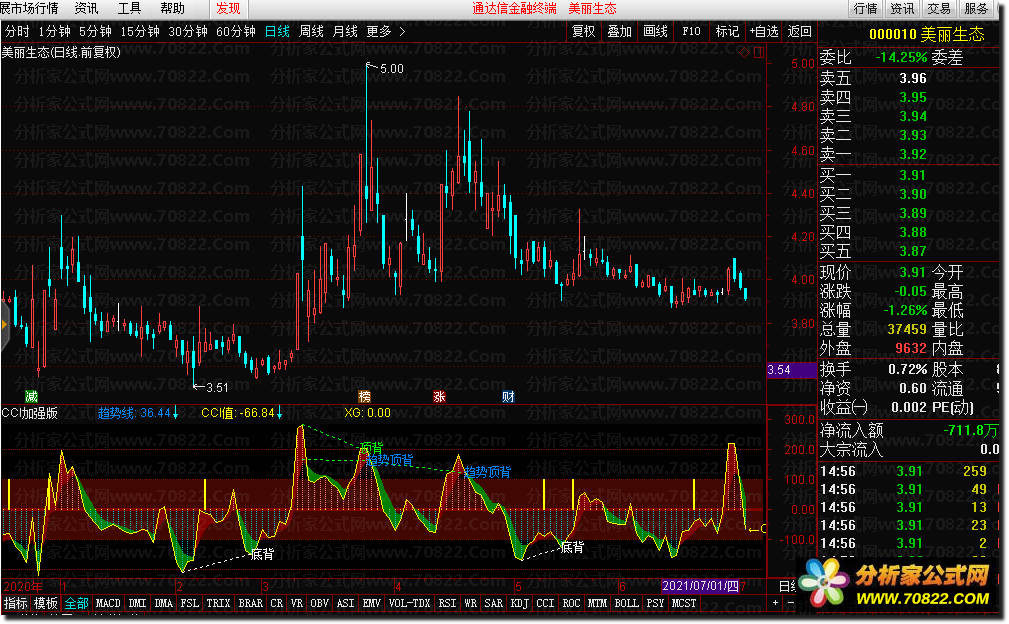
Task: Zoom in chart with the plus button
Action: pos(775,603)
